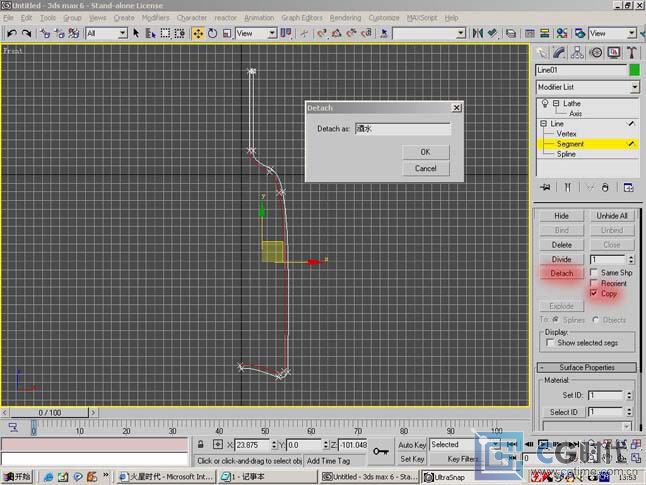Activate the Bind to Space Warp tool
This screenshot has height=485, width=646.
[74, 33]
